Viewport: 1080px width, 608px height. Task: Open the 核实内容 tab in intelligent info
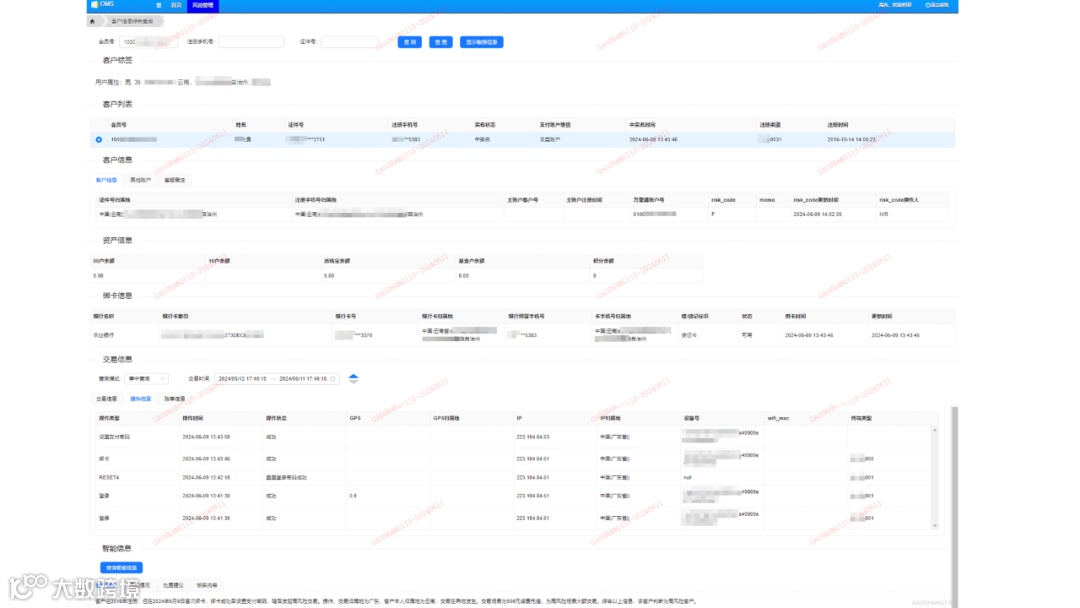[x=207, y=585]
